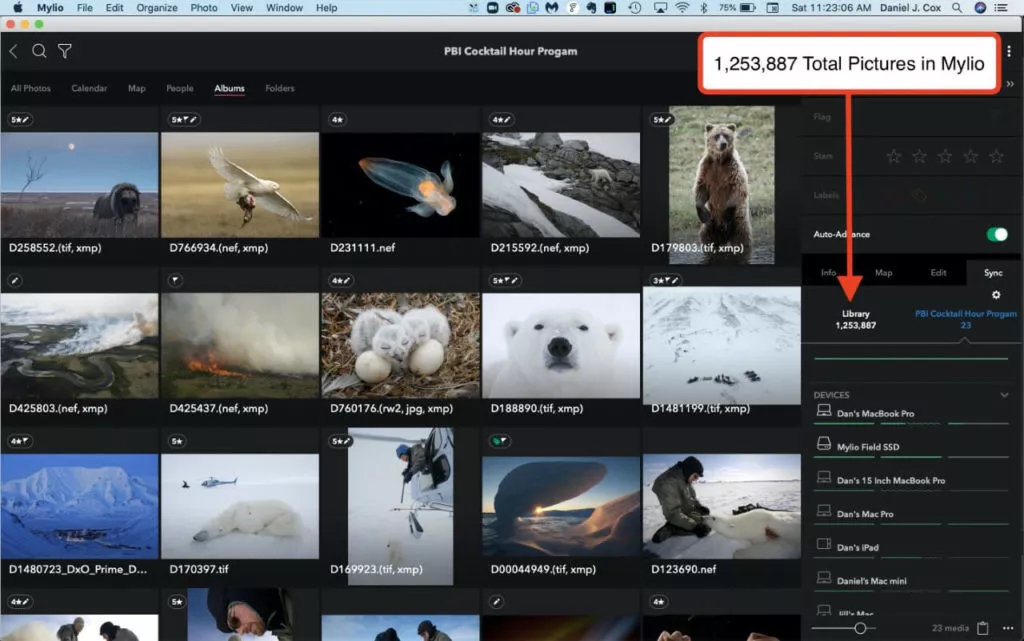
Task: Open the Time Machine menu bar icon
Action: tap(635, 8)
